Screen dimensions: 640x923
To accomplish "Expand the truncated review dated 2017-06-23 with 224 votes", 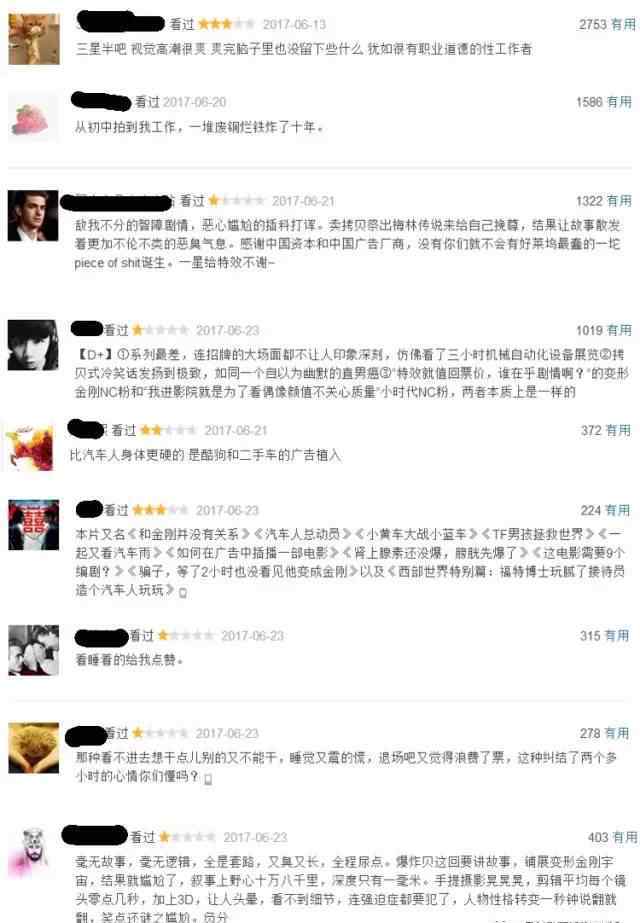I will (x=183, y=592).
